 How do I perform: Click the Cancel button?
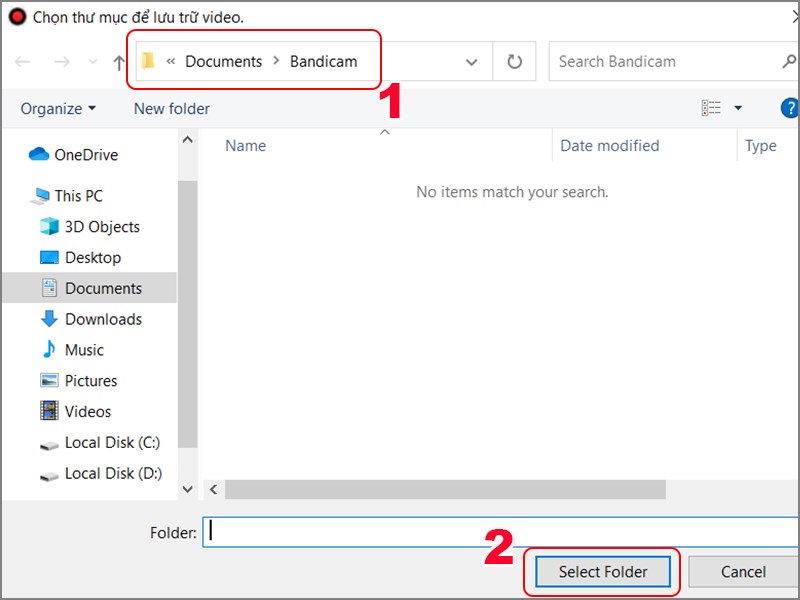click(743, 572)
